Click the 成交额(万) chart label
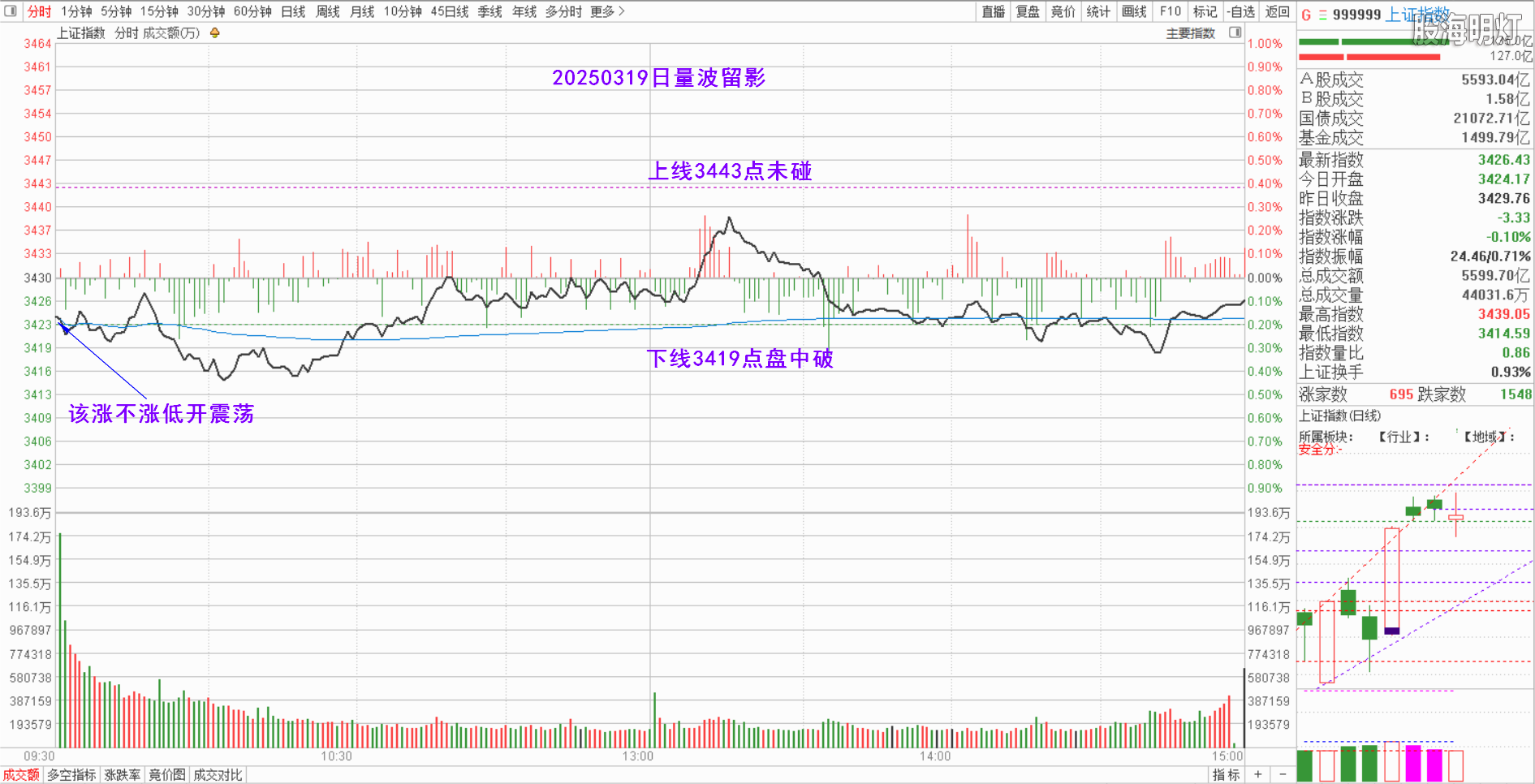 coord(171,33)
